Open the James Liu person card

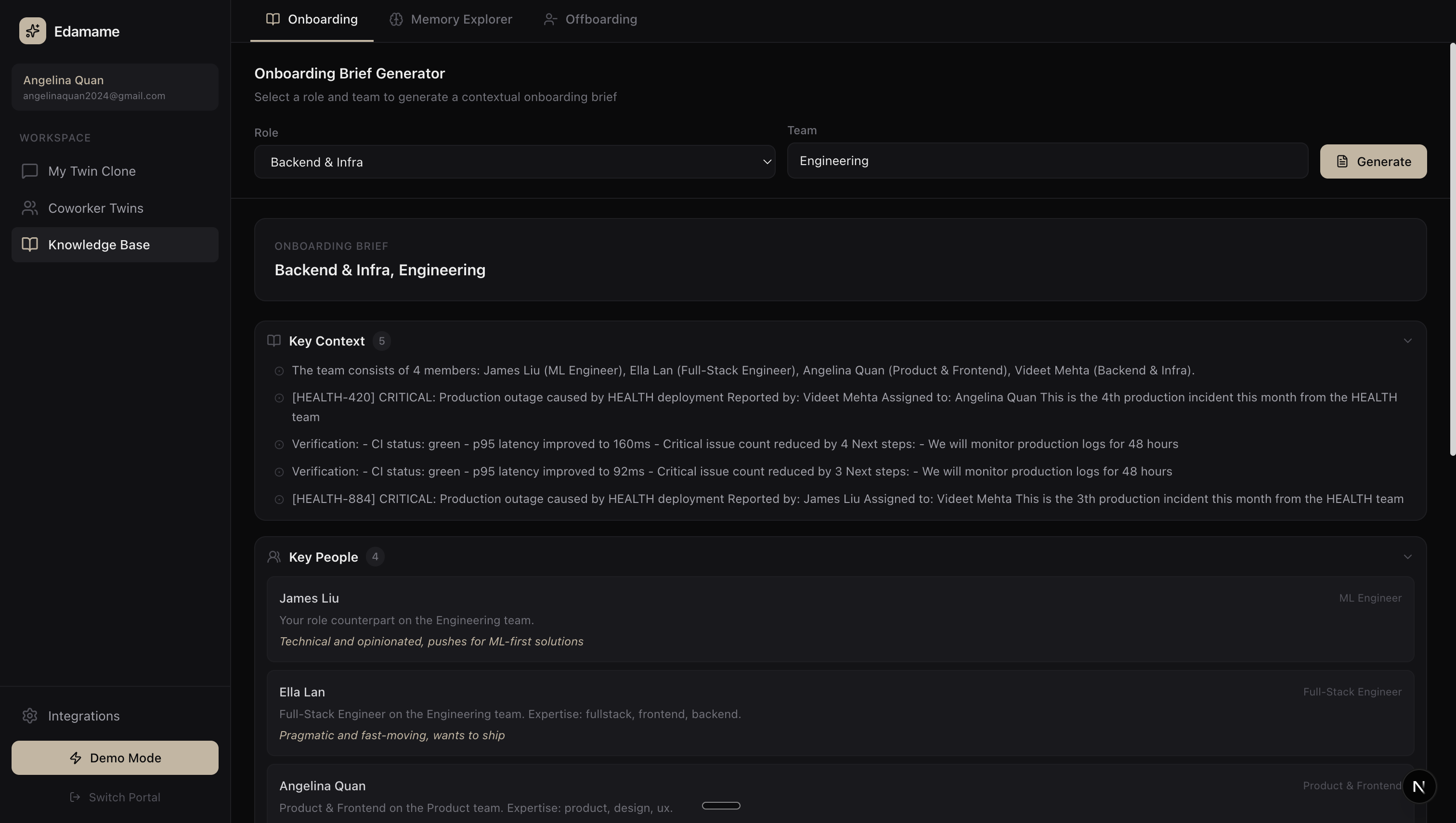(x=840, y=619)
